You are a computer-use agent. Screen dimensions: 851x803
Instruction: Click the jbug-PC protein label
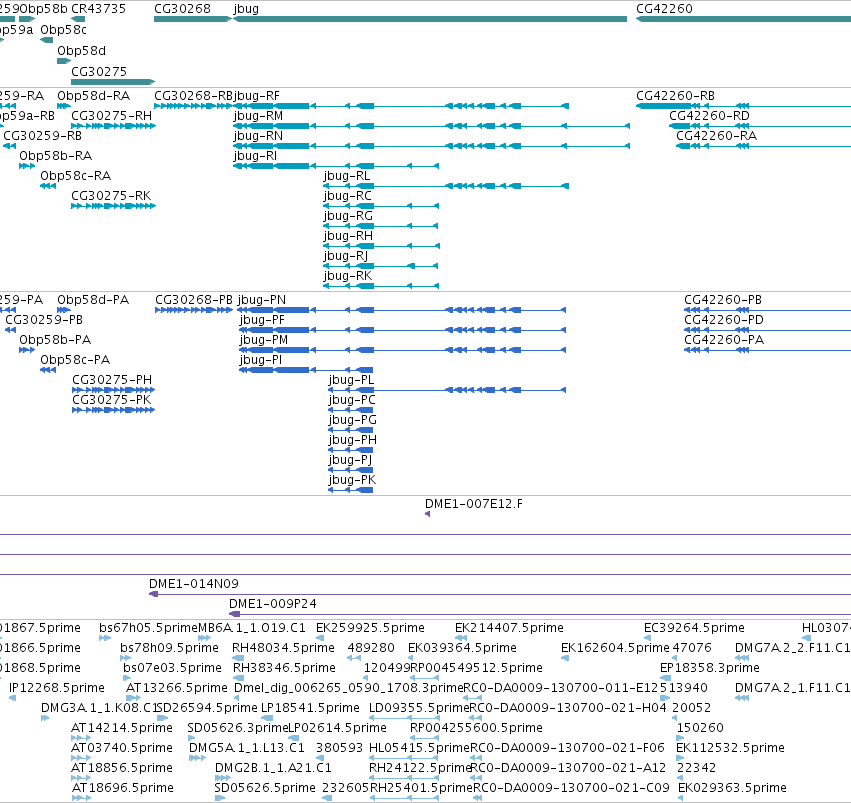click(x=352, y=400)
